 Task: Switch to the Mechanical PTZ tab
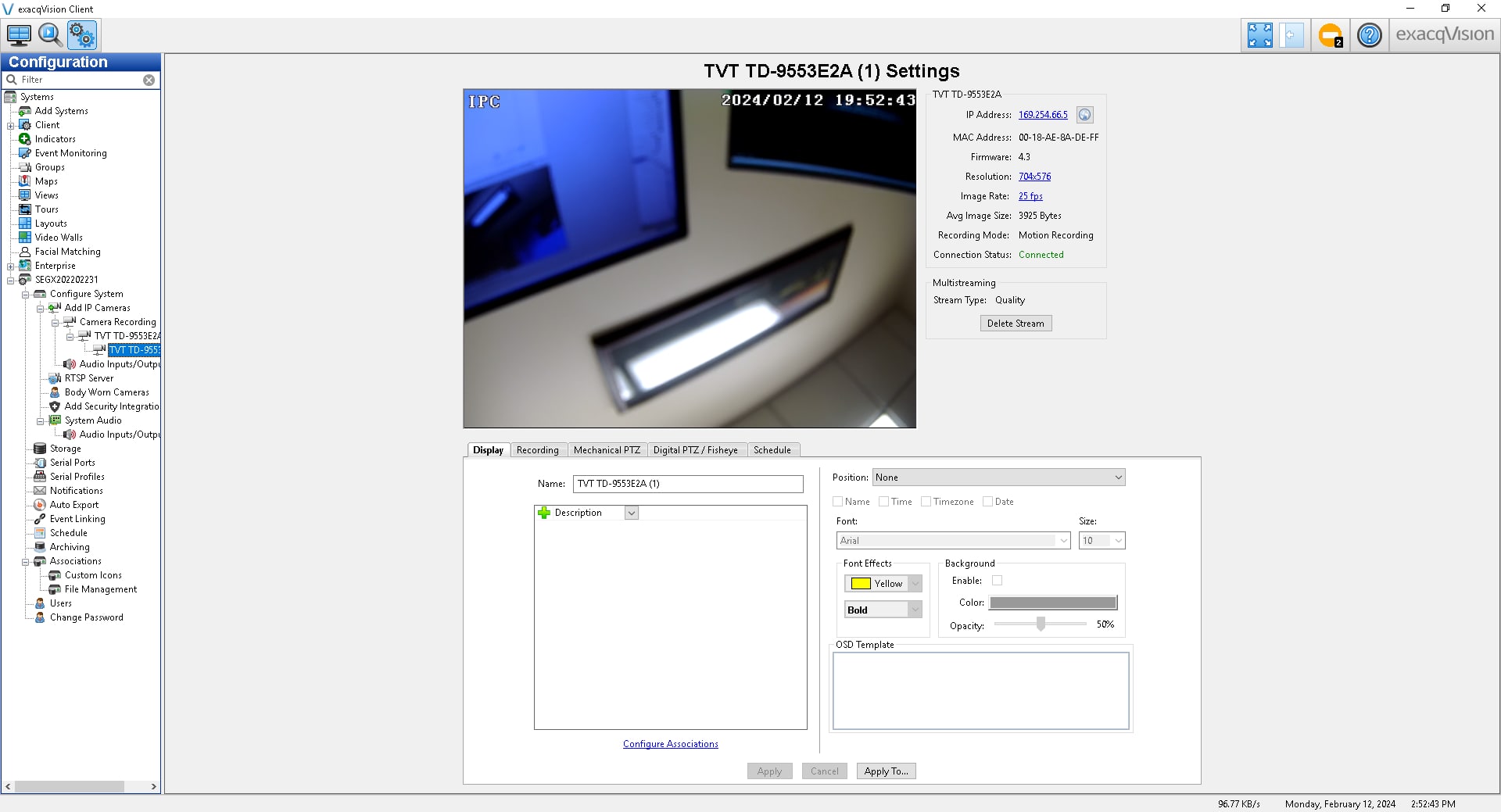607,450
